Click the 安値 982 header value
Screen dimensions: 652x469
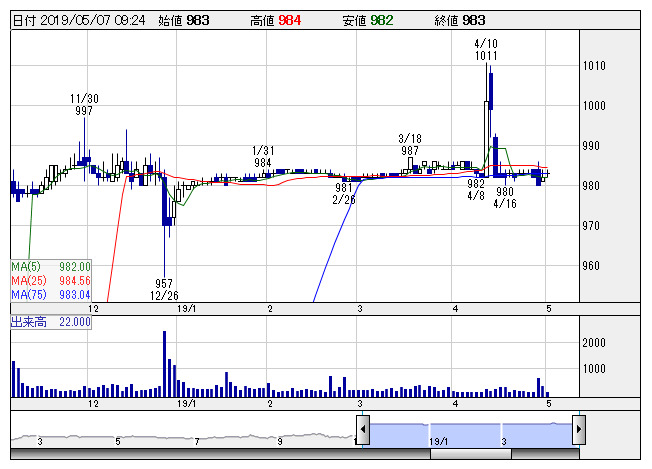368,20
